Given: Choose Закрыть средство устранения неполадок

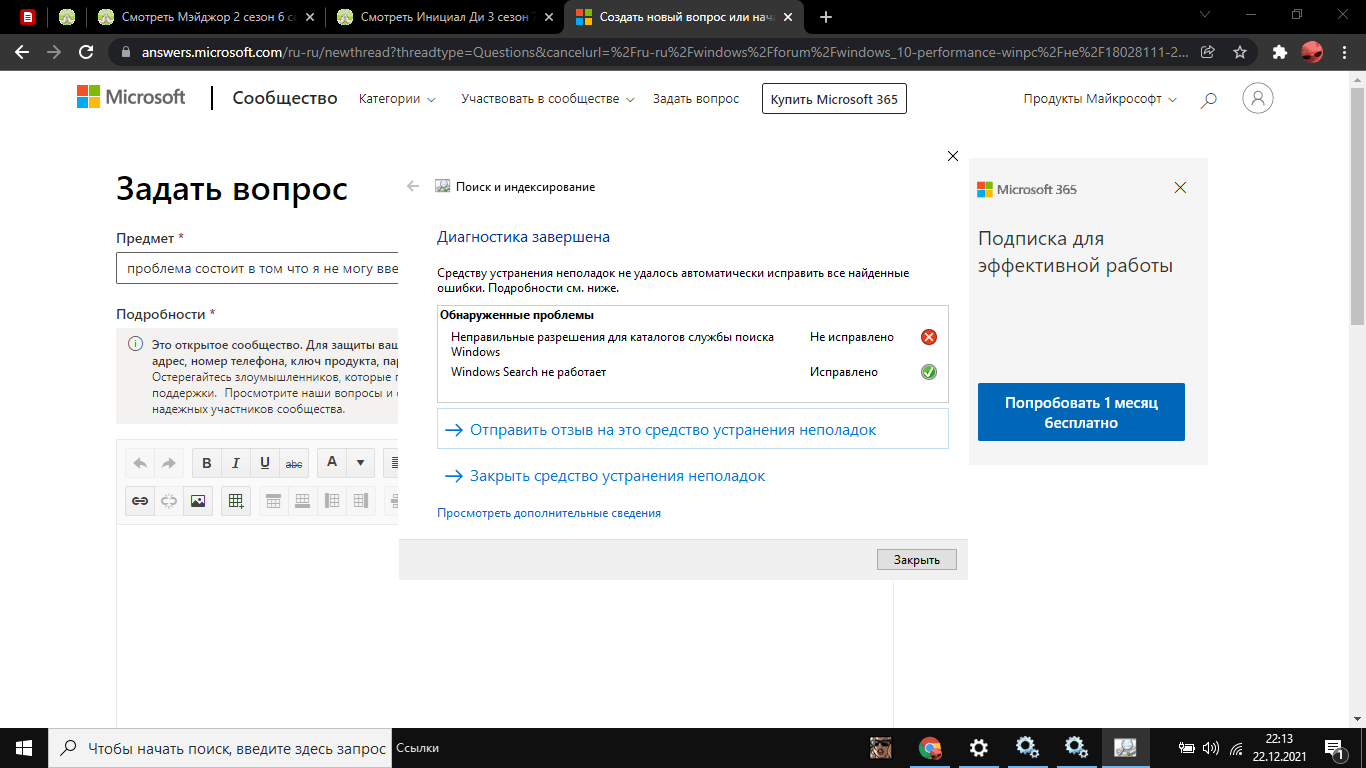Looking at the screenshot, I should click(605, 476).
